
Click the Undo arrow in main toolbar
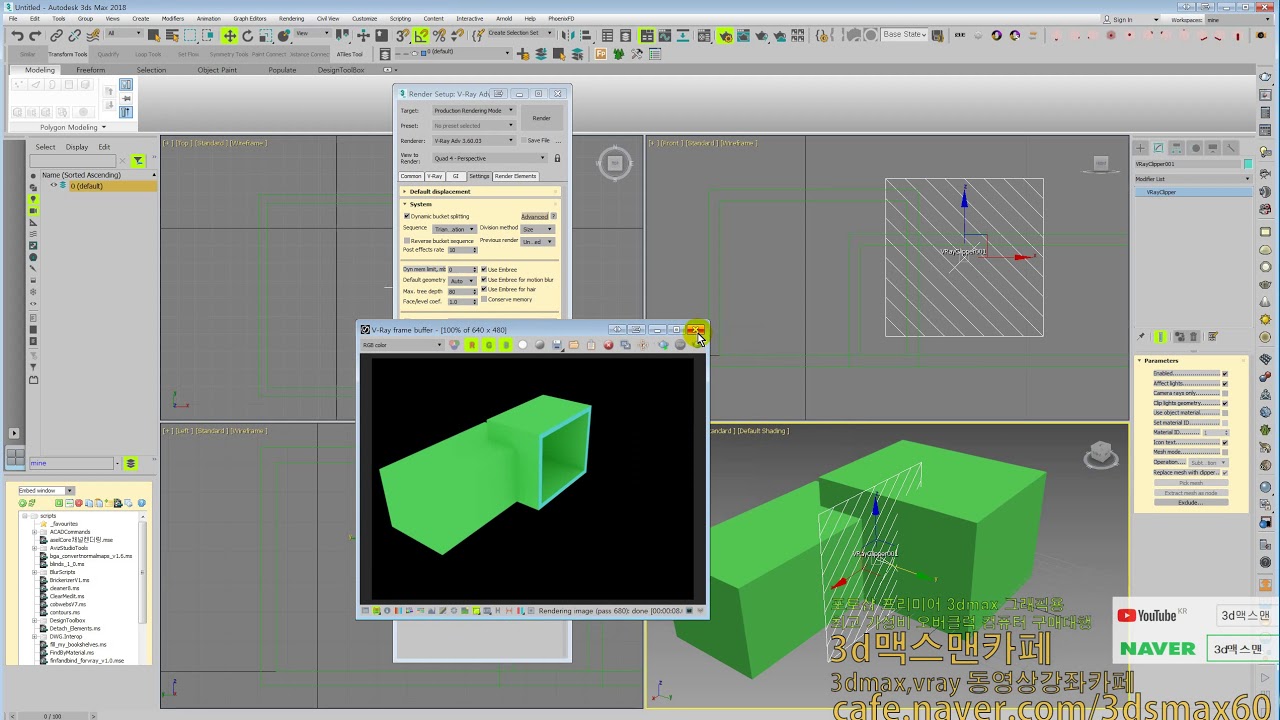point(18,35)
